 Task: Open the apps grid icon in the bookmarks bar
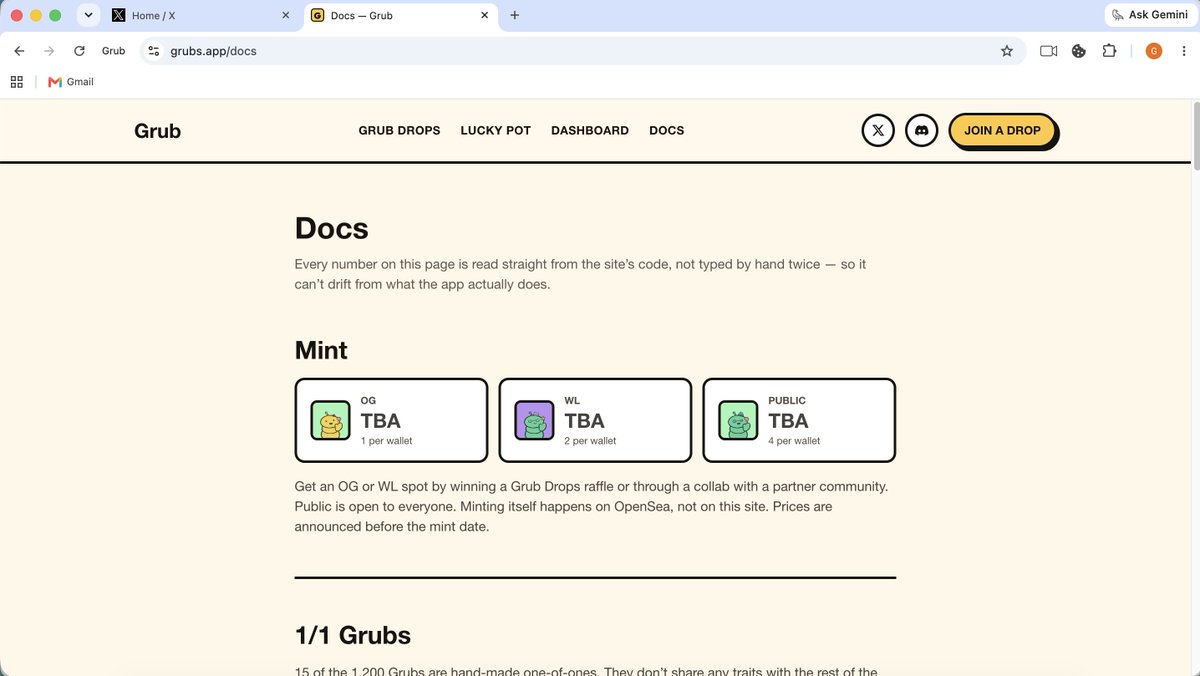[x=17, y=82]
